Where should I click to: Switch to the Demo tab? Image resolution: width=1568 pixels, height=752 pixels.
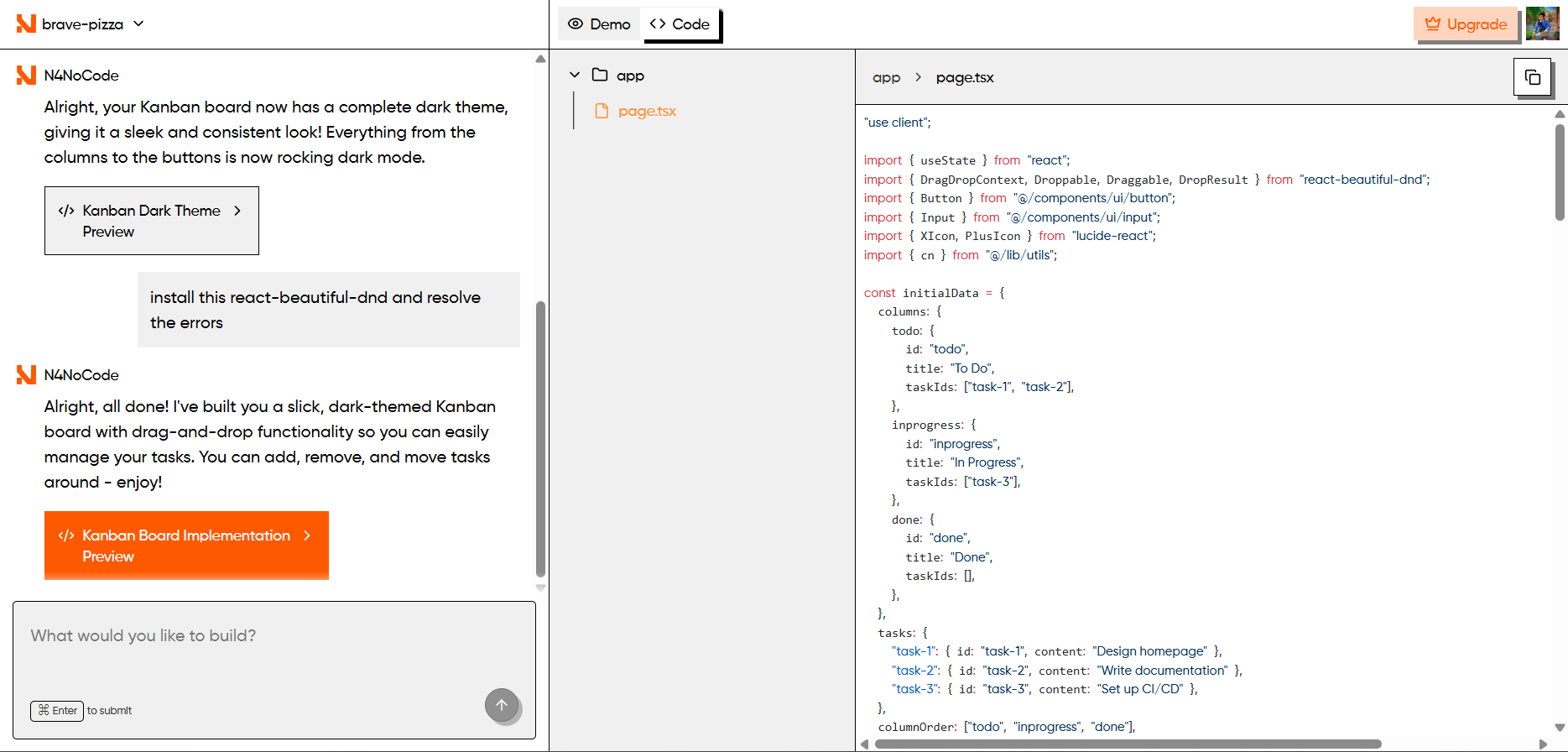[599, 24]
